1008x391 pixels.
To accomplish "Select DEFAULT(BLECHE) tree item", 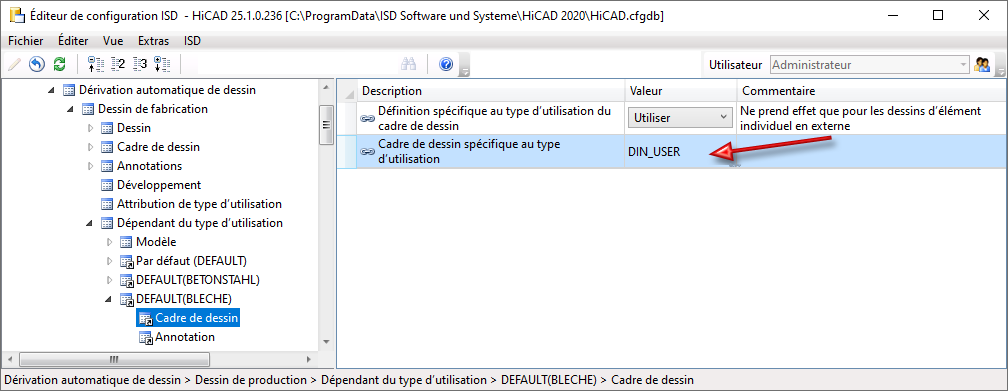I will tap(184, 299).
